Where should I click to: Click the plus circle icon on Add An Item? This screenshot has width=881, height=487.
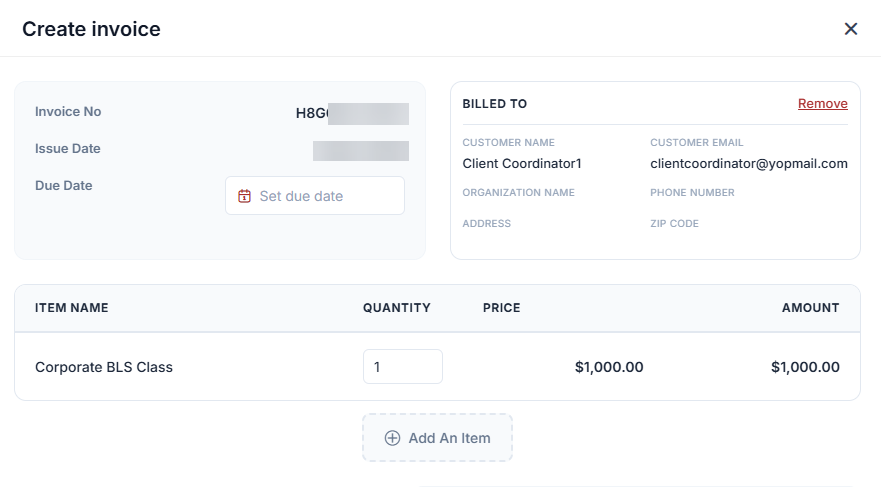(x=392, y=438)
